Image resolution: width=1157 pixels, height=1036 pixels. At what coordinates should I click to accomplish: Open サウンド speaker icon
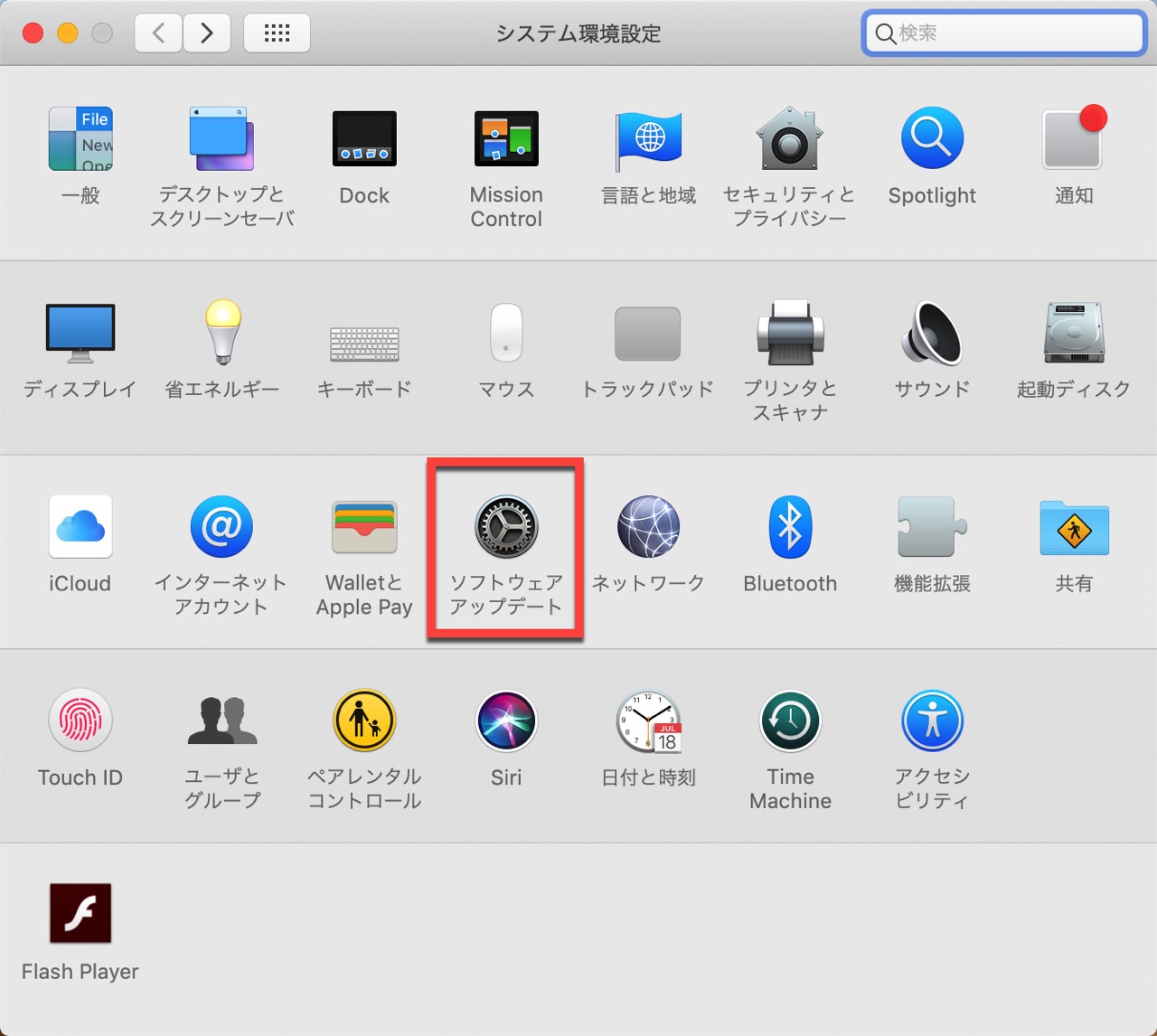click(932, 333)
